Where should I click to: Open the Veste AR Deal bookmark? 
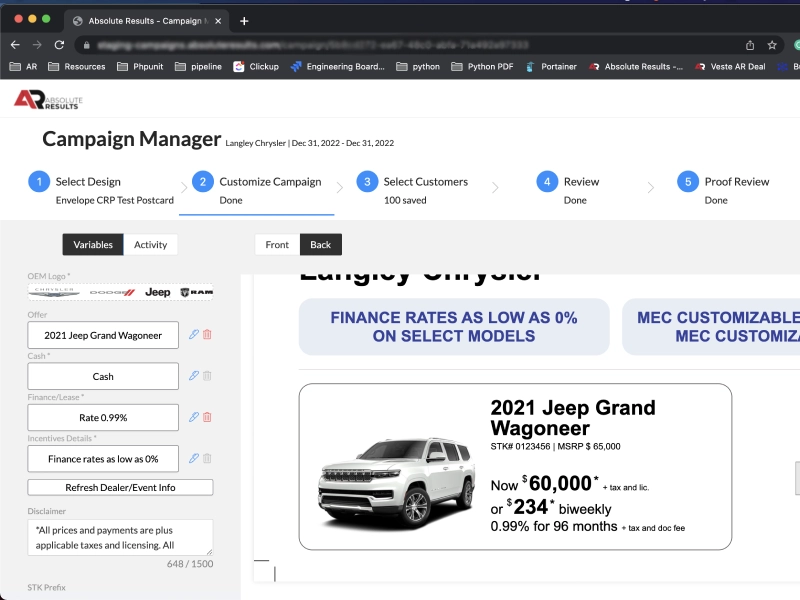click(730, 66)
